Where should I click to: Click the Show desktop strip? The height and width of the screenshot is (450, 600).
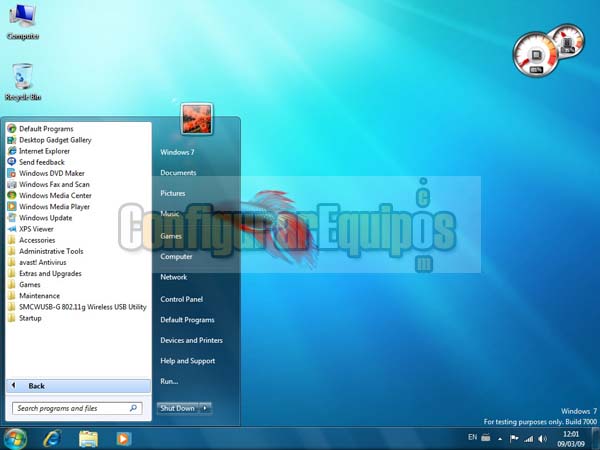[595, 439]
